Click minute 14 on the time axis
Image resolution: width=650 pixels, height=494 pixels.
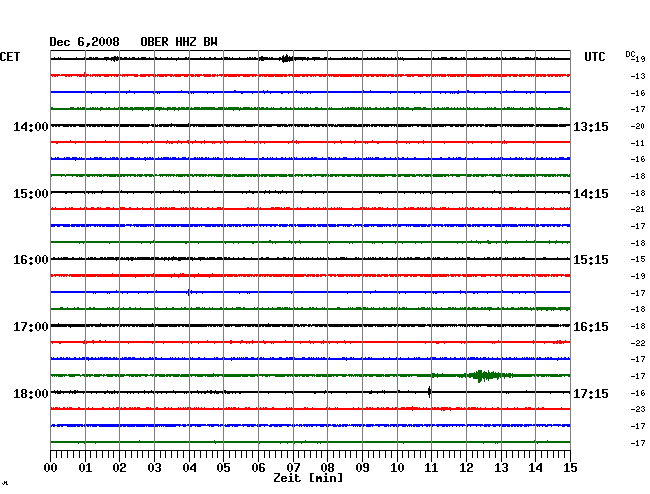[535, 467]
